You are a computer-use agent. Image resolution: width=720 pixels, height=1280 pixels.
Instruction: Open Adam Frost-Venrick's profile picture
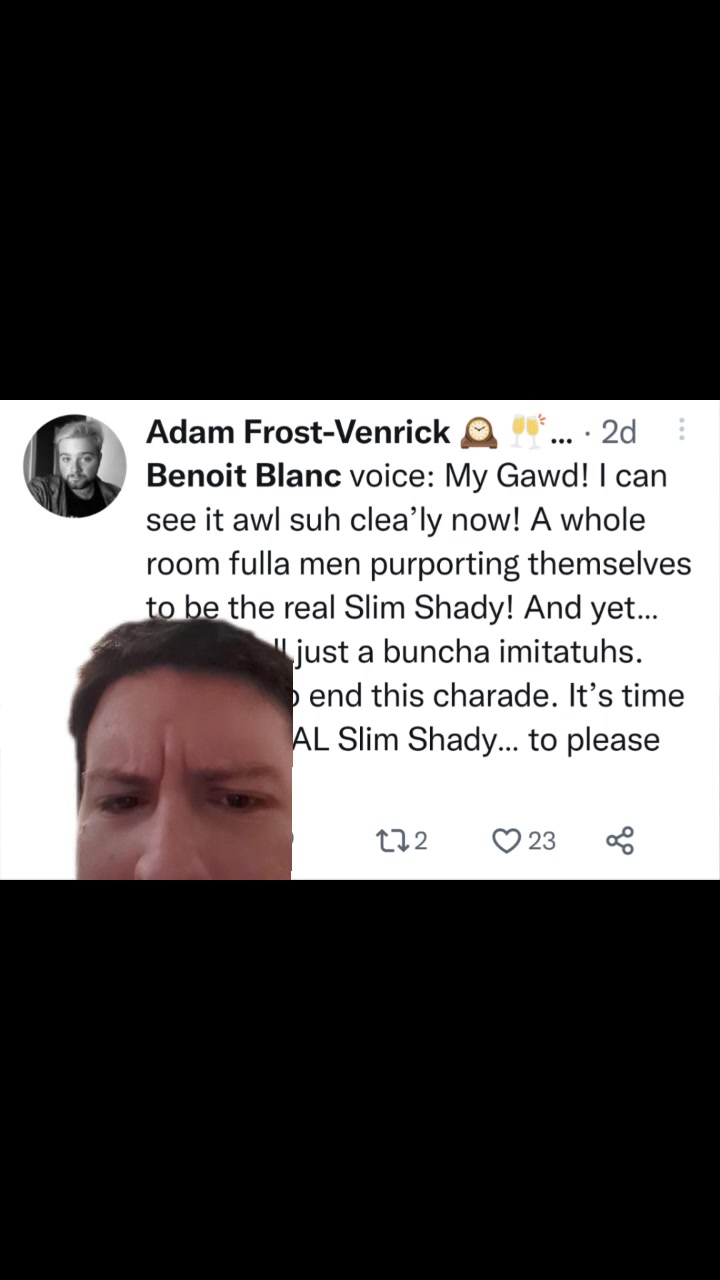pos(75,466)
